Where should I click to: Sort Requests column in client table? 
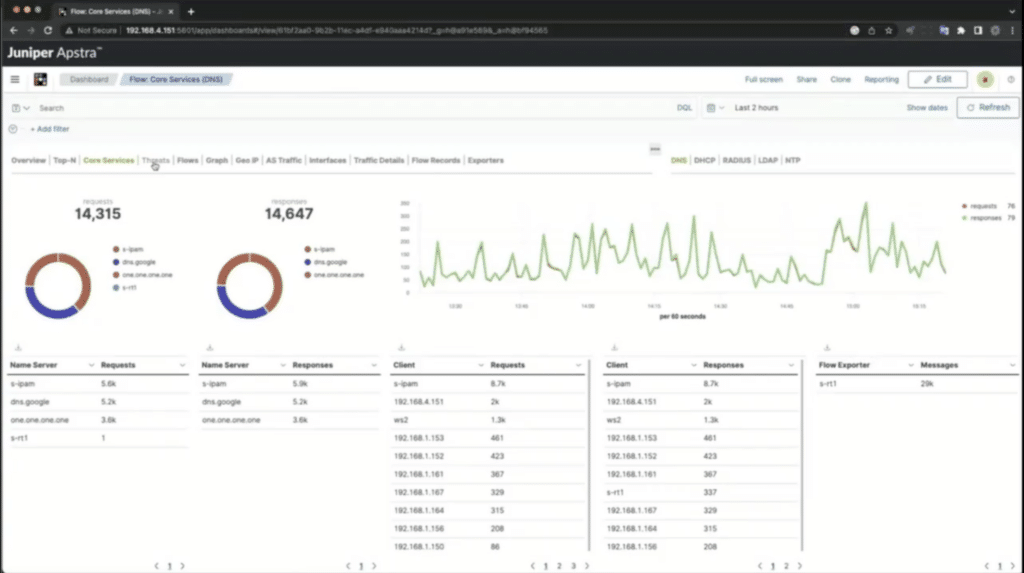[536, 365]
